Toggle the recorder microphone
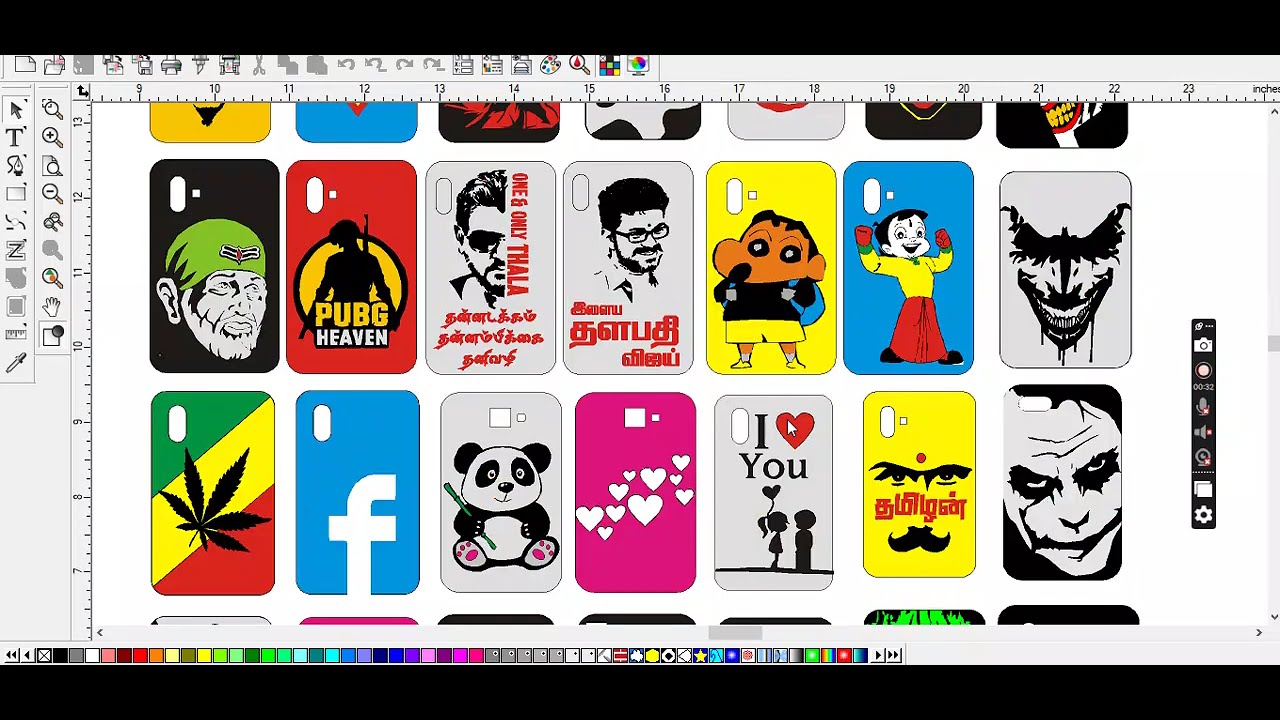The height and width of the screenshot is (720, 1280). (x=1203, y=407)
